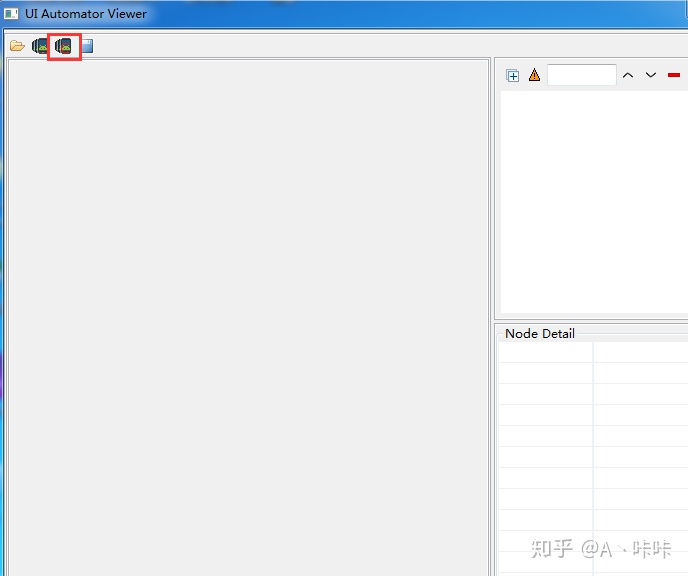Click the UI Automator Viewer title bar icon
The image size is (688, 576).
11,14
